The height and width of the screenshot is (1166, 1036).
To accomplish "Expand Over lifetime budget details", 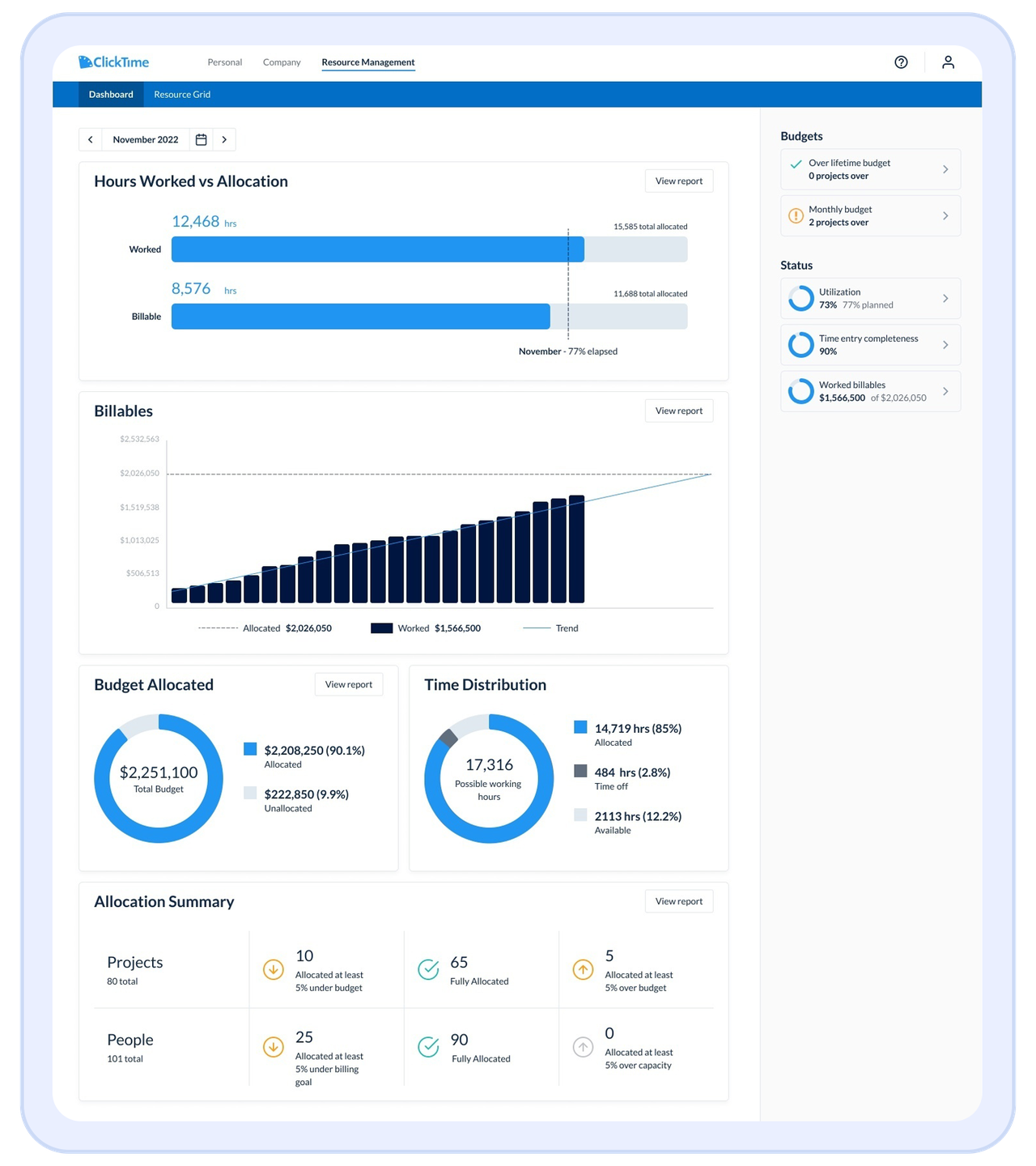I will pyautogui.click(x=945, y=169).
